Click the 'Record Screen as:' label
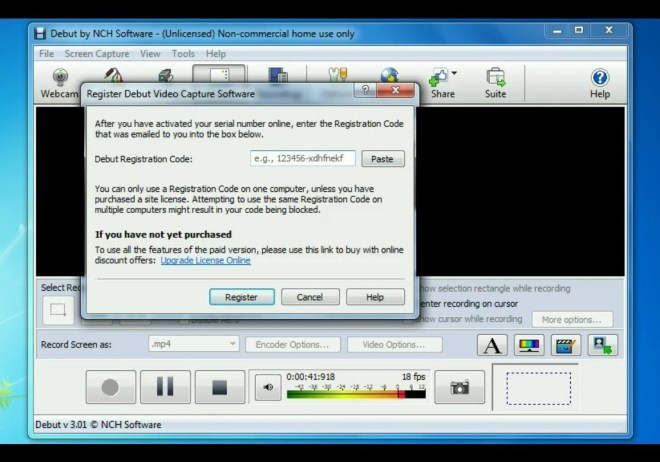The image size is (660, 462). coord(76,345)
